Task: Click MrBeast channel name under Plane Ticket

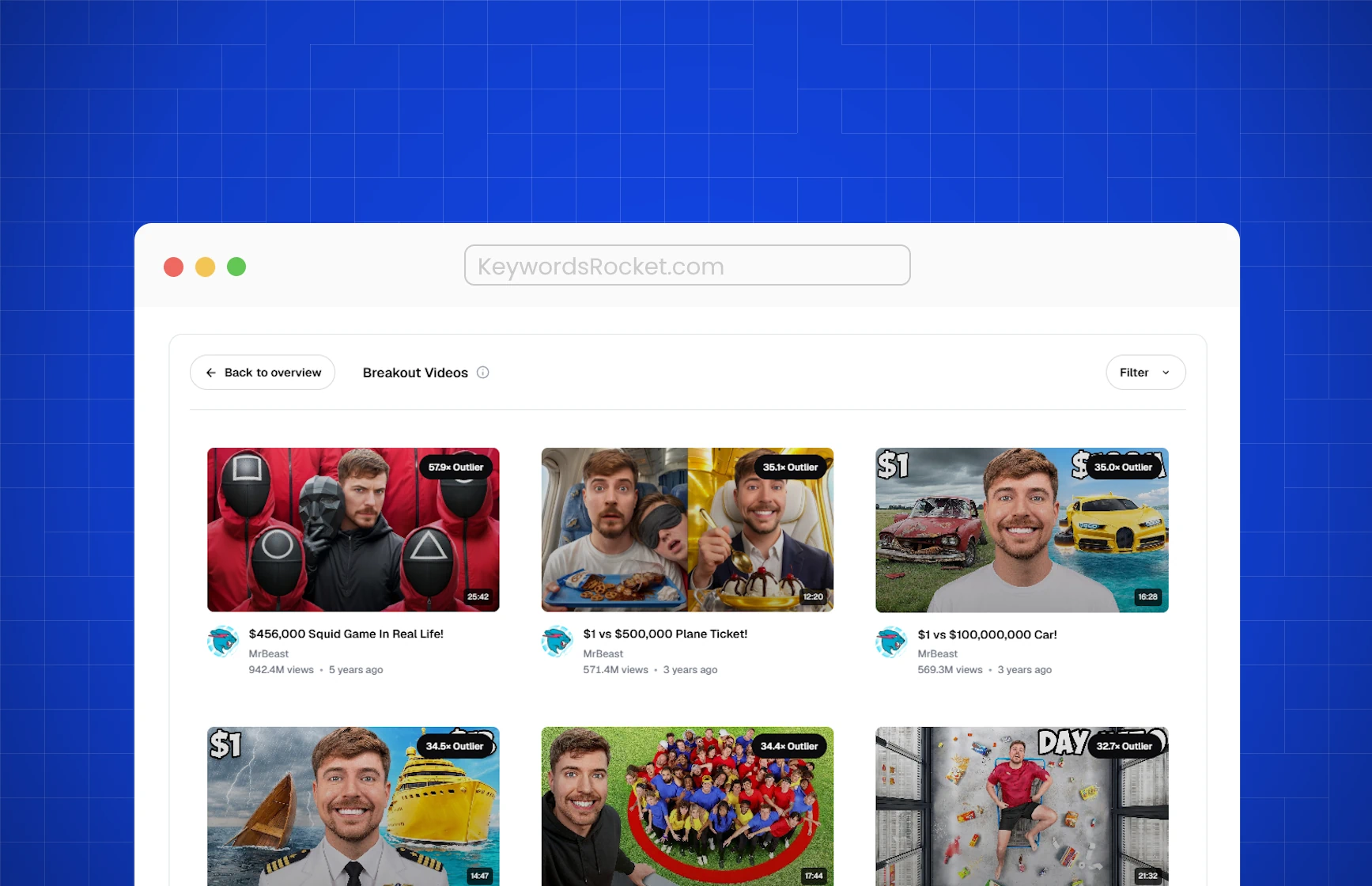Action: [603, 653]
